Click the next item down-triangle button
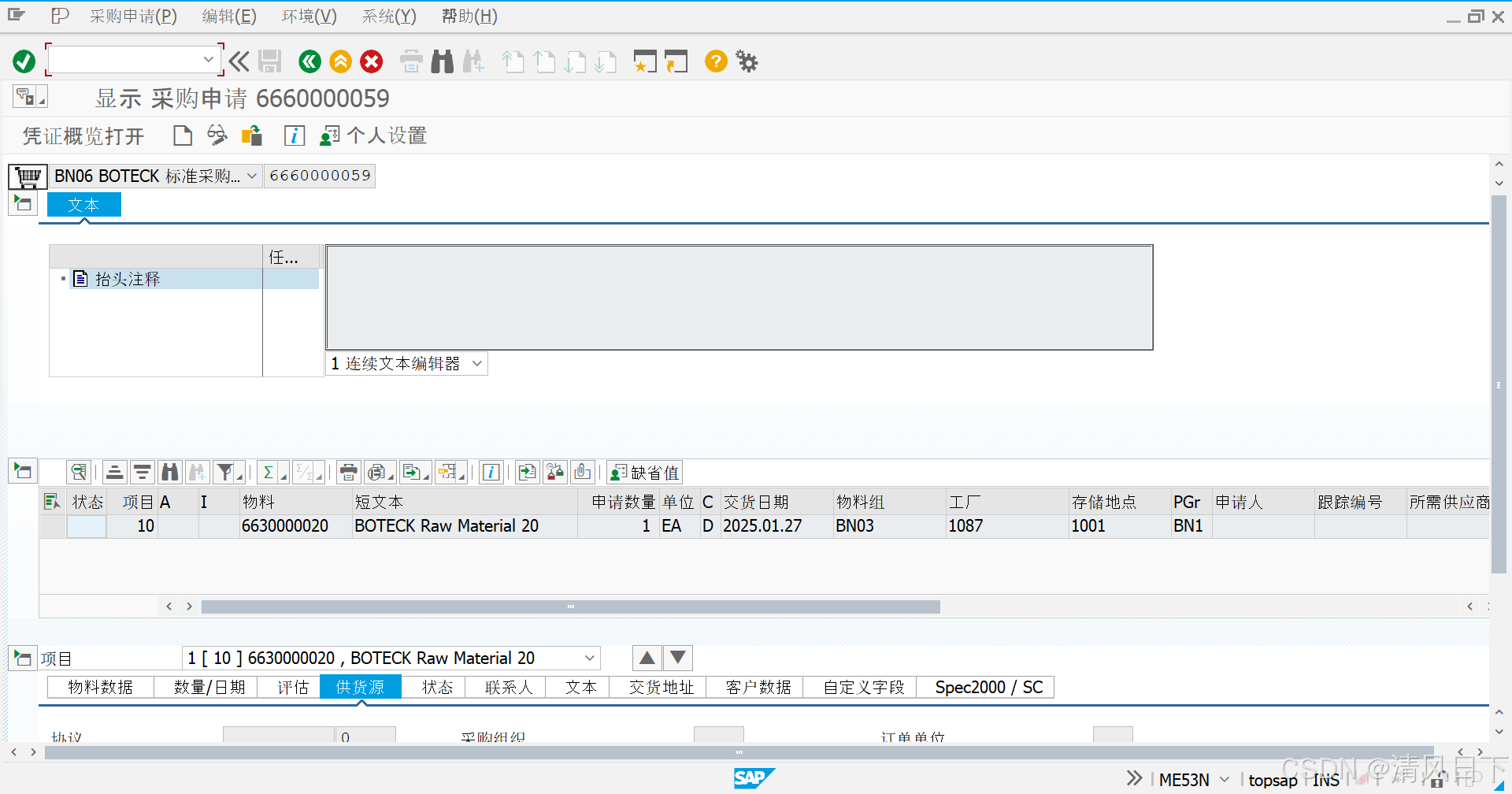This screenshot has height=794, width=1512. click(x=677, y=658)
